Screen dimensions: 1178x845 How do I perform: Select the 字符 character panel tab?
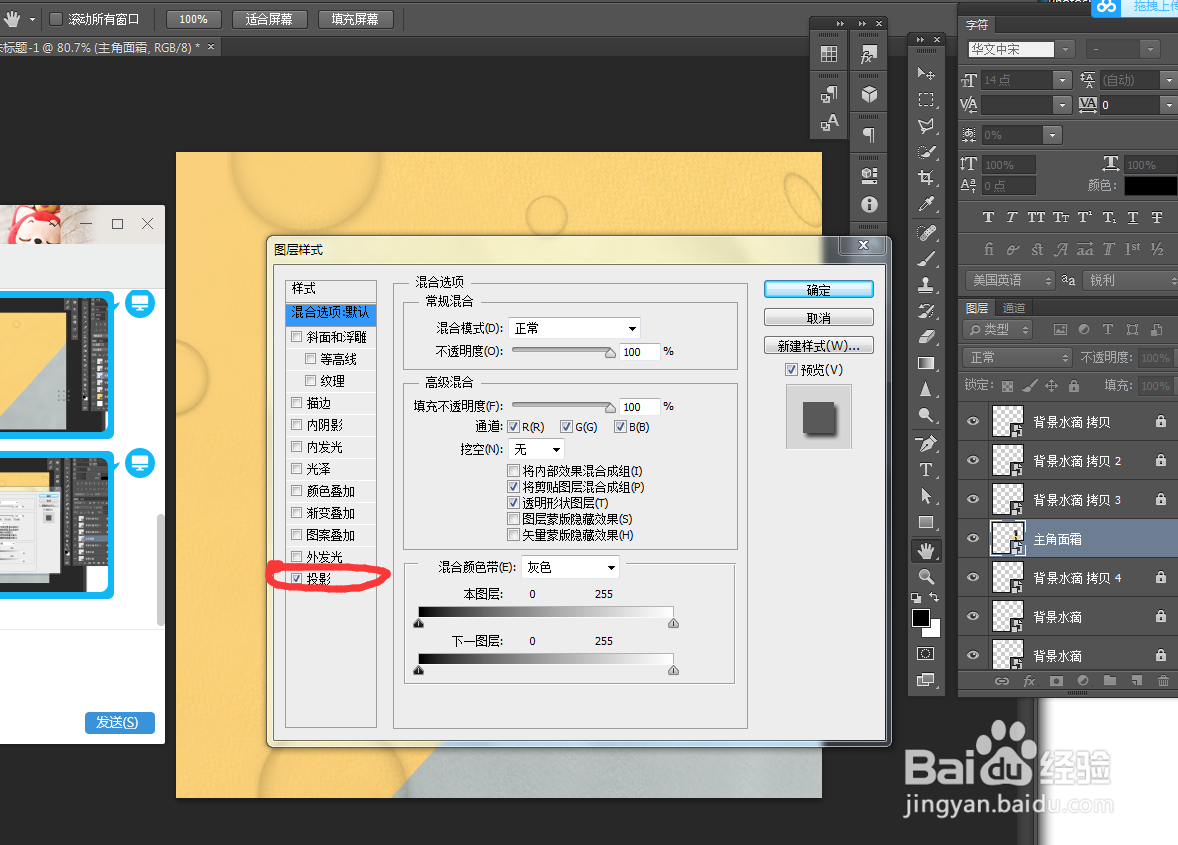(x=977, y=25)
